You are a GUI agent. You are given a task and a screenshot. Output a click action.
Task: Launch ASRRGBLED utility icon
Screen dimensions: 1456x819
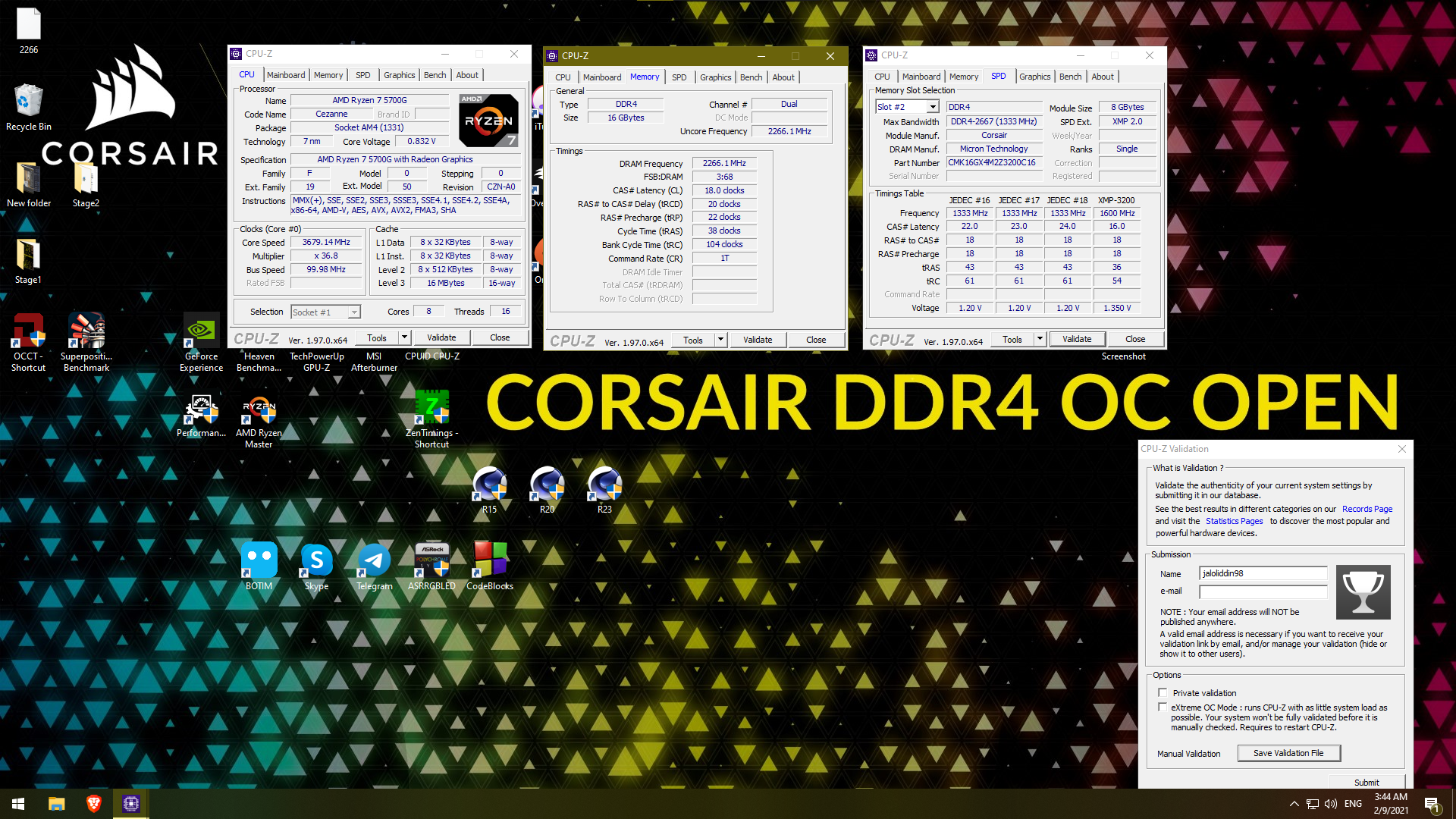(431, 566)
